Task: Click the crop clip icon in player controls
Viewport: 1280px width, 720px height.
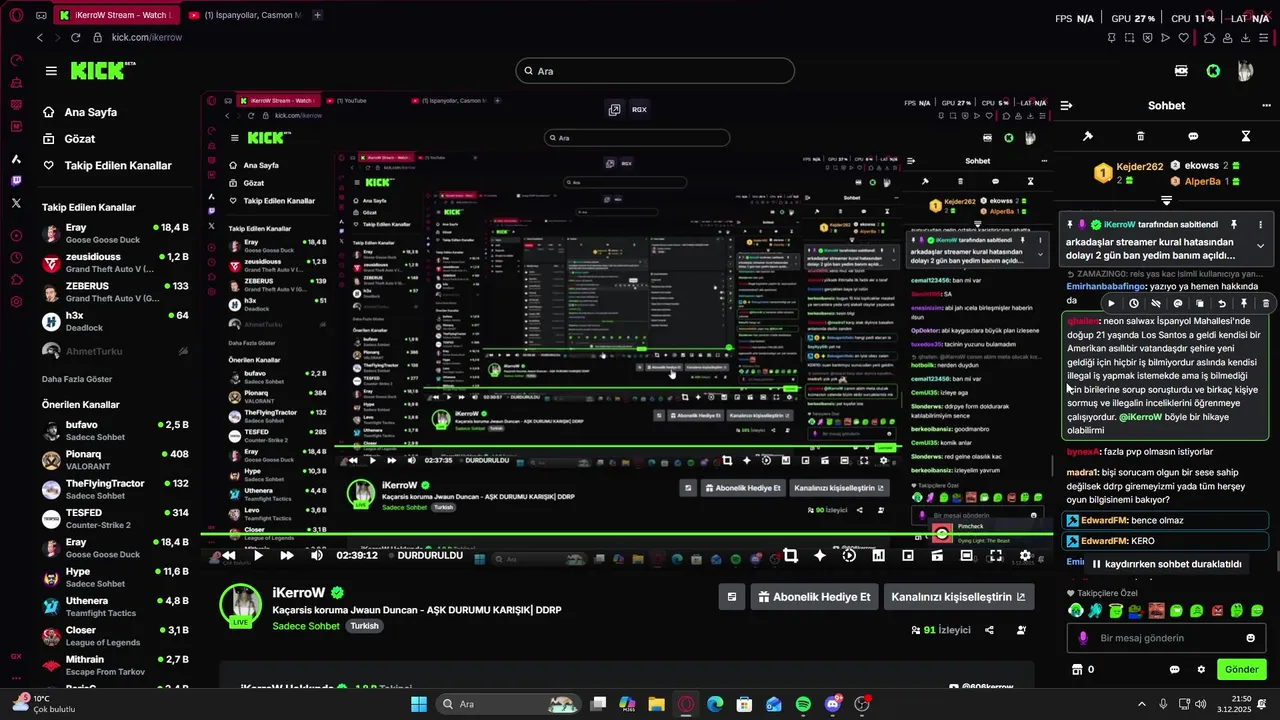Action: [790, 555]
